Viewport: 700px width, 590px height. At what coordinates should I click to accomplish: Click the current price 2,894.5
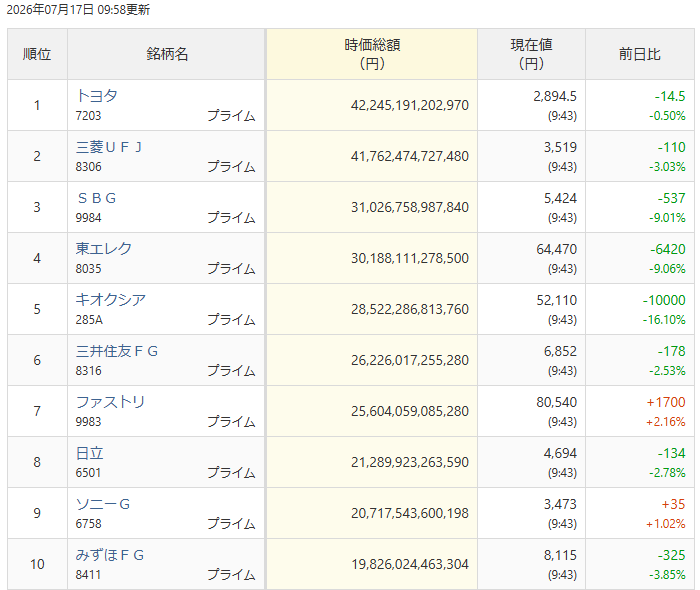pyautogui.click(x=555, y=96)
